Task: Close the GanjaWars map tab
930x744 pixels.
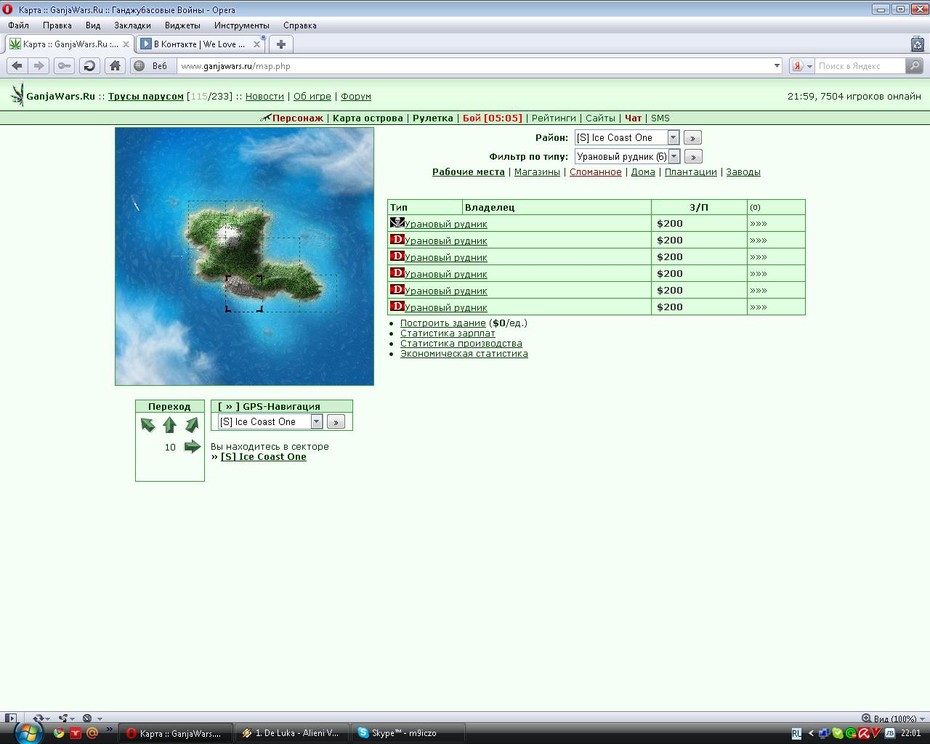Action: (x=126, y=44)
